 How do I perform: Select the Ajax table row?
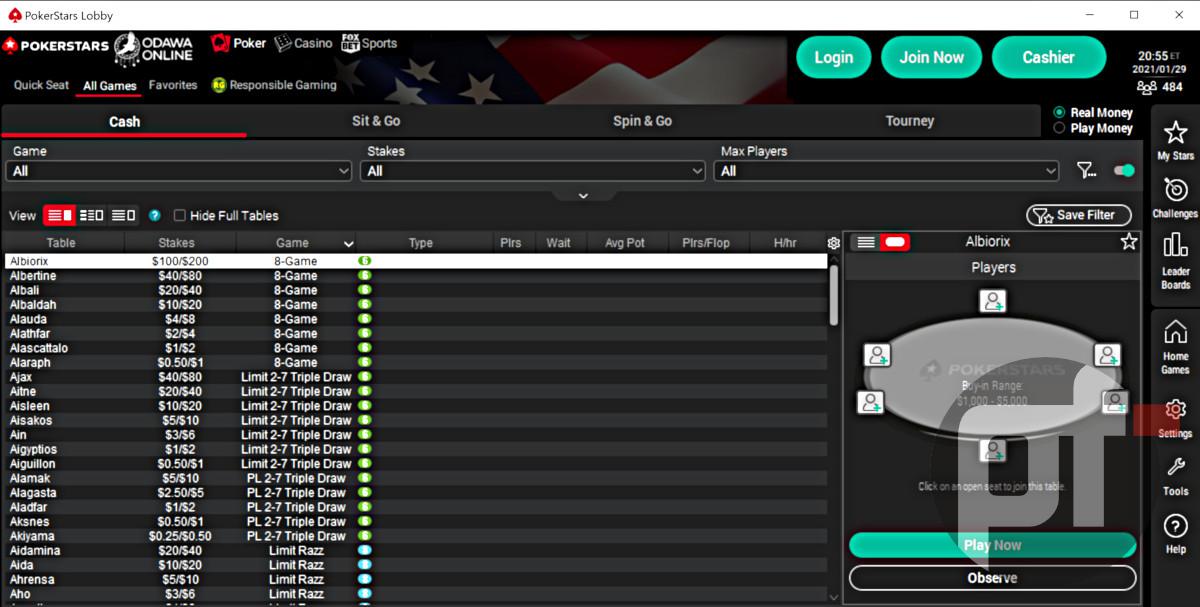point(416,377)
